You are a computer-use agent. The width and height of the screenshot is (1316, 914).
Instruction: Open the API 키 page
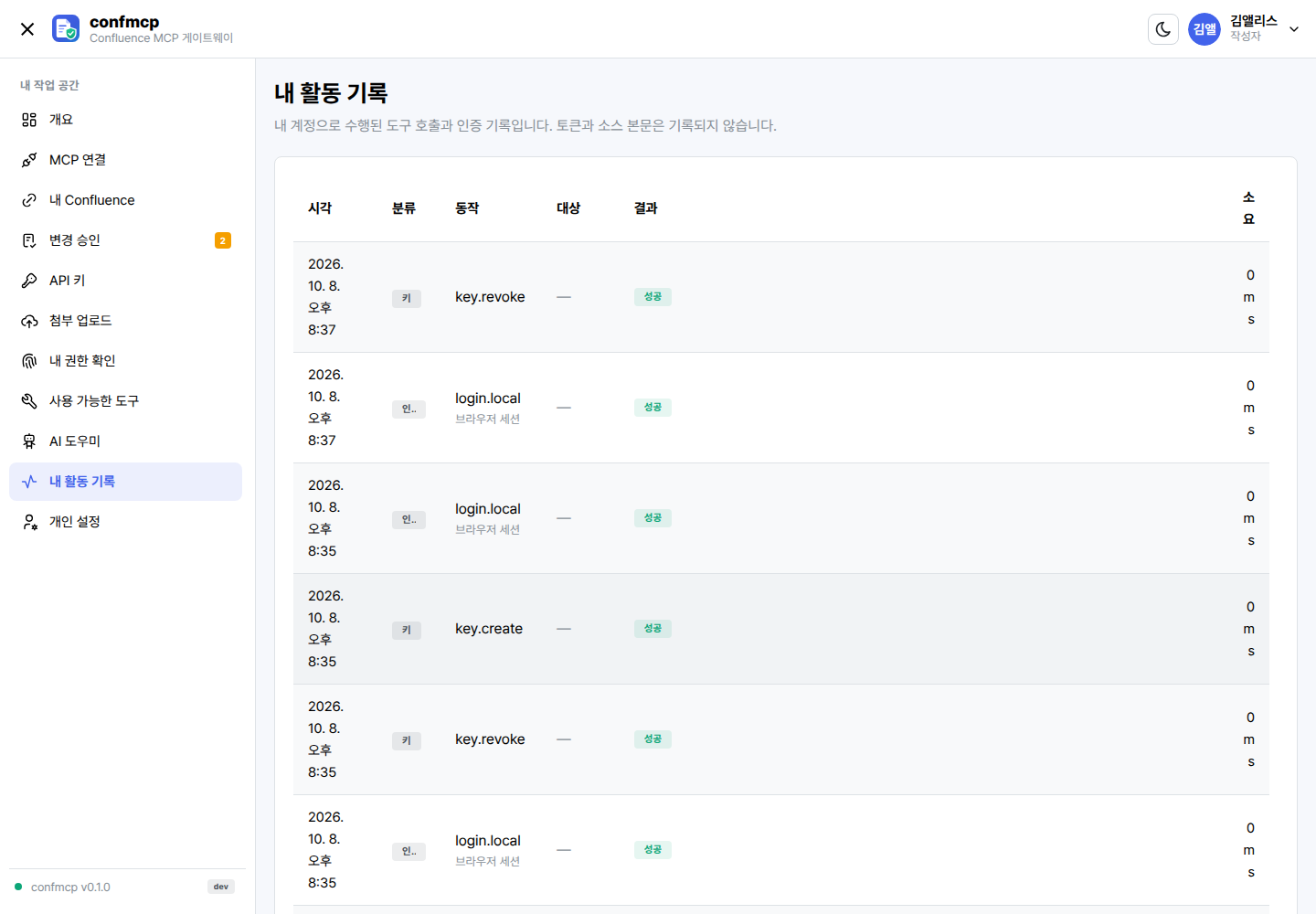tap(125, 281)
